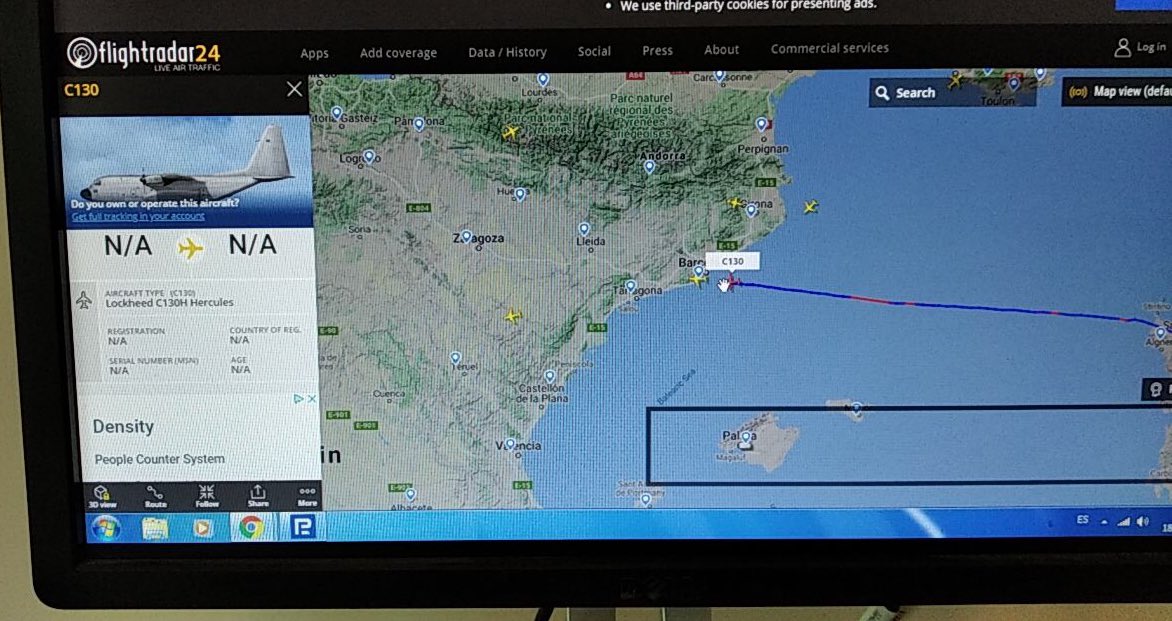This screenshot has width=1172, height=621.
Task: Click the Perpignan airport pin
Action: coord(762,124)
